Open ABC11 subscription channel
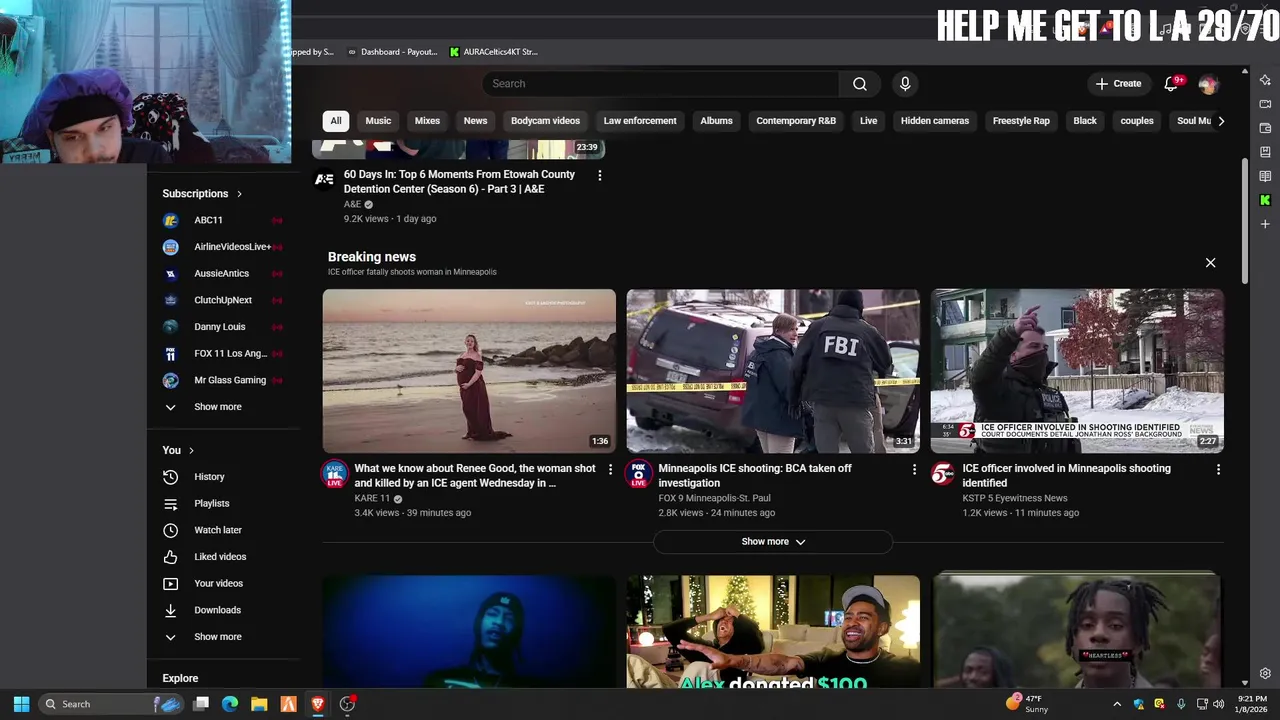 (x=224, y=220)
